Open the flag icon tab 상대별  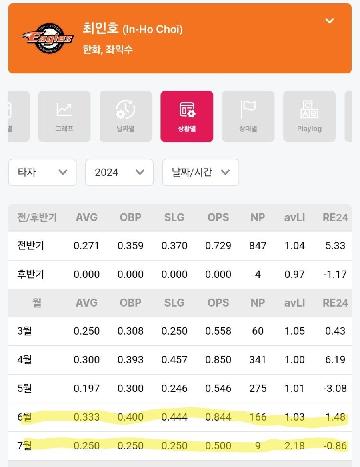(248, 116)
